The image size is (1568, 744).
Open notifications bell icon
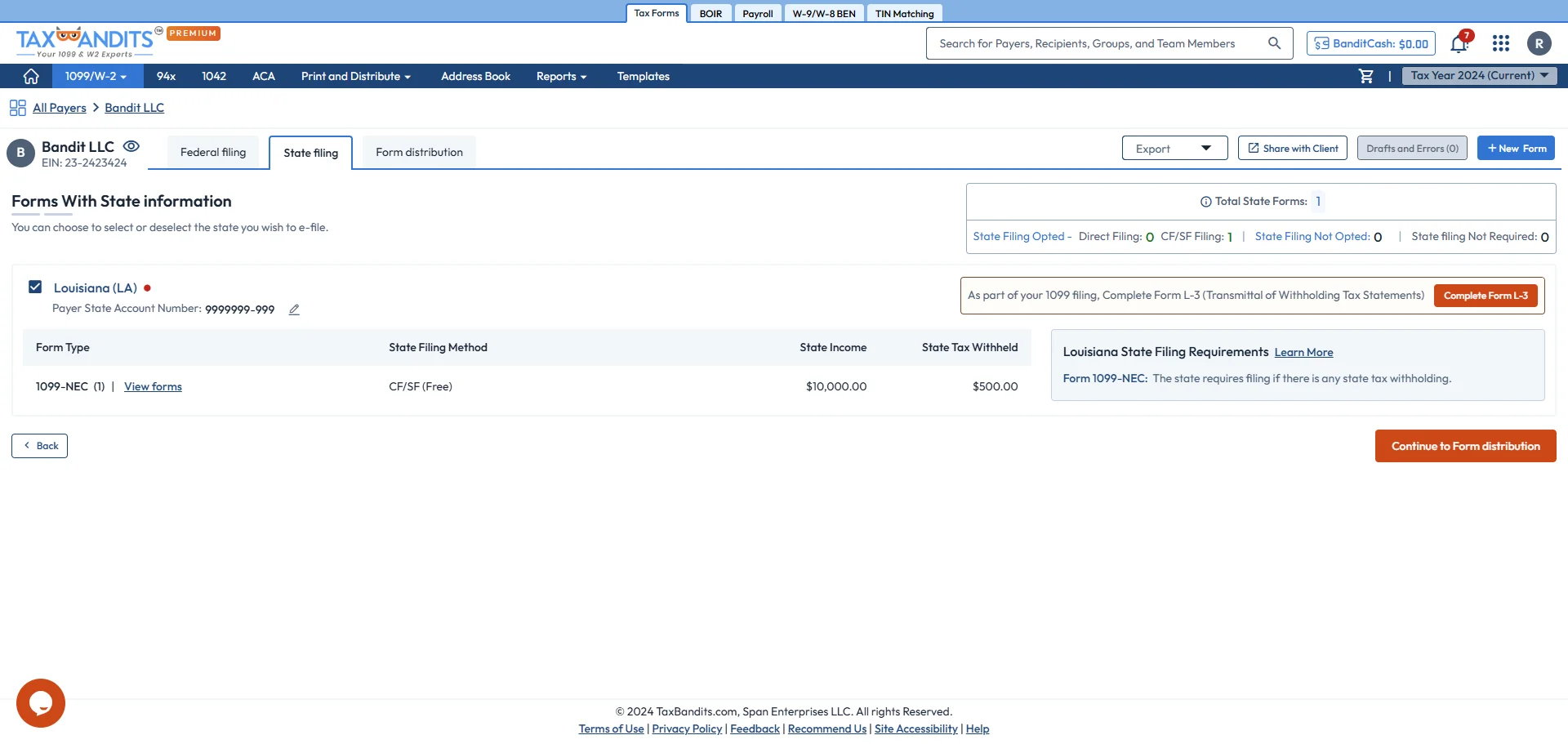click(x=1459, y=43)
